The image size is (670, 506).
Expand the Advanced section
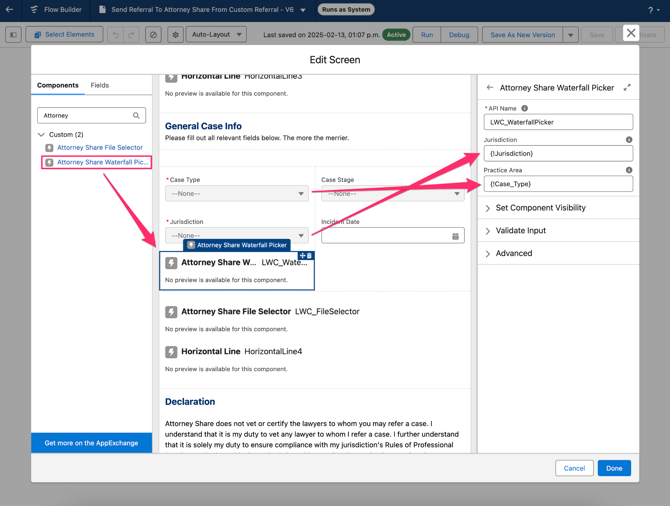513,254
